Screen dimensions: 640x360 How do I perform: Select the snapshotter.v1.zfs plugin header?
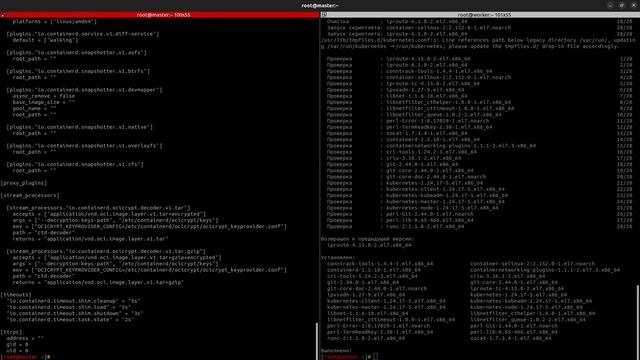pyautogui.click(x=75, y=164)
